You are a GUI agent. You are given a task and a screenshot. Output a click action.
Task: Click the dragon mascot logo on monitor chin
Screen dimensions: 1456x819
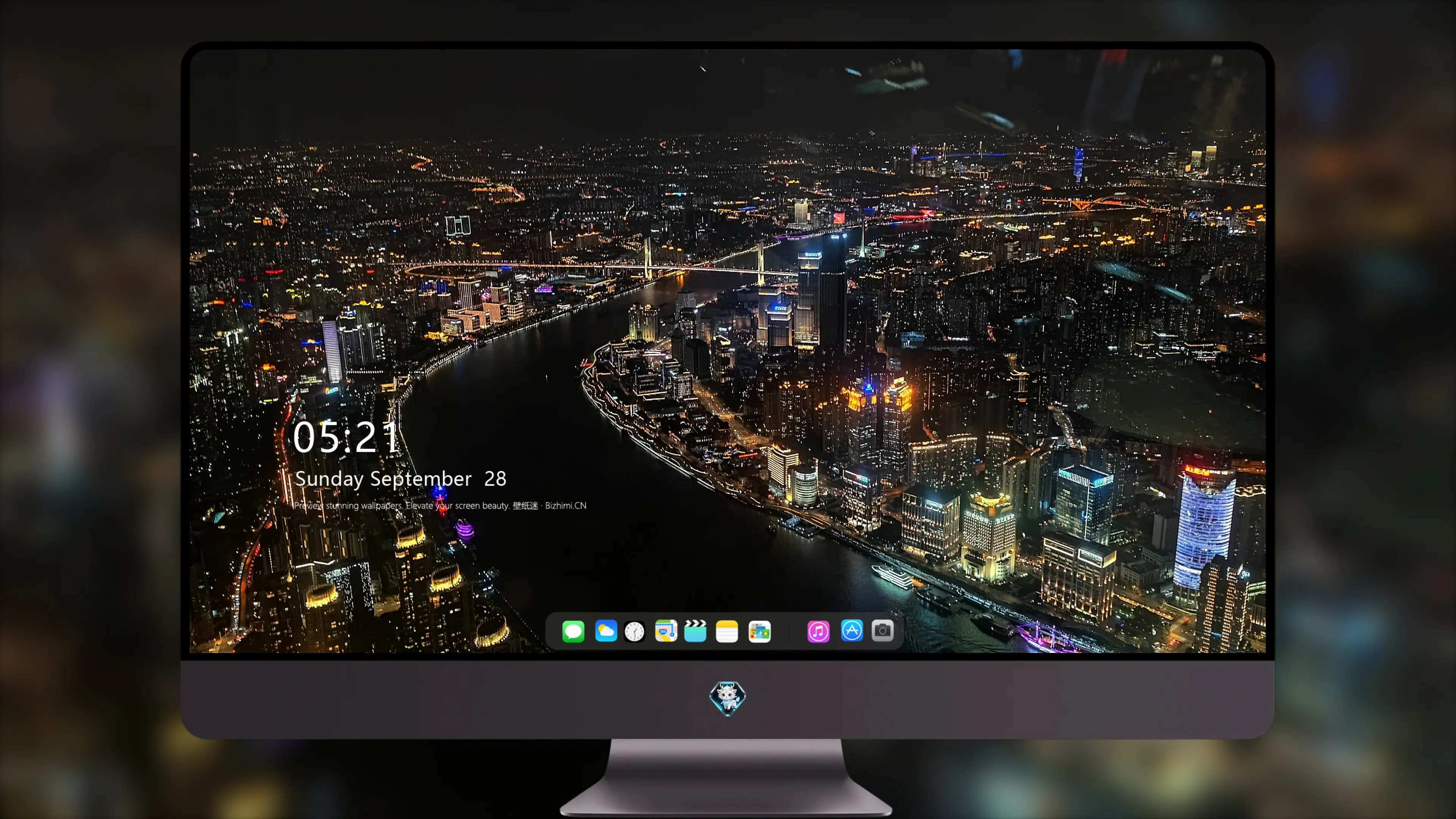click(728, 698)
